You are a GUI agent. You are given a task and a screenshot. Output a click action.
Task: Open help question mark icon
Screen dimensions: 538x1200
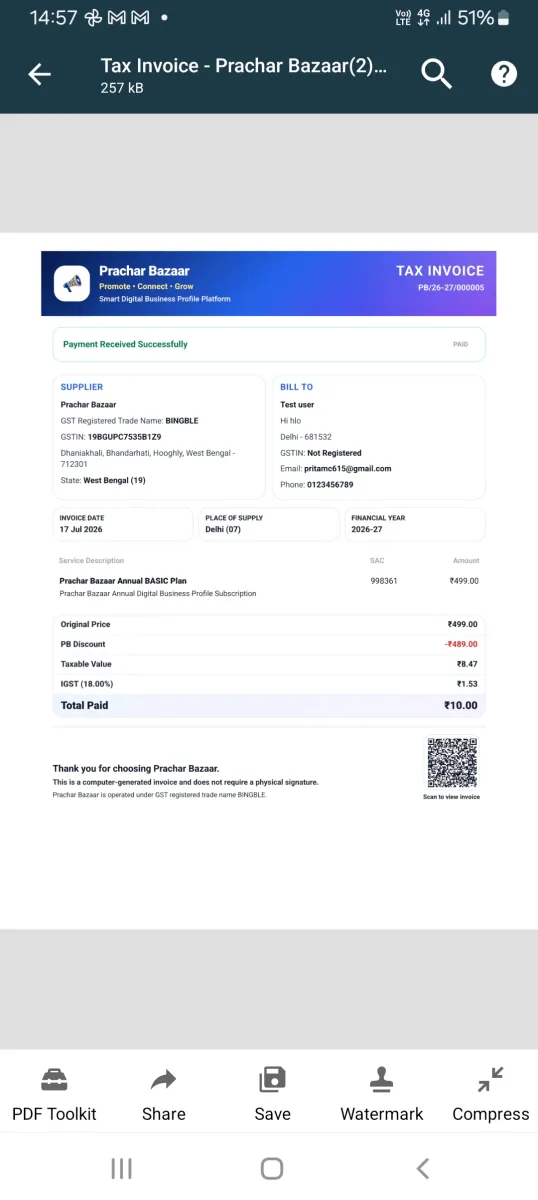point(504,74)
